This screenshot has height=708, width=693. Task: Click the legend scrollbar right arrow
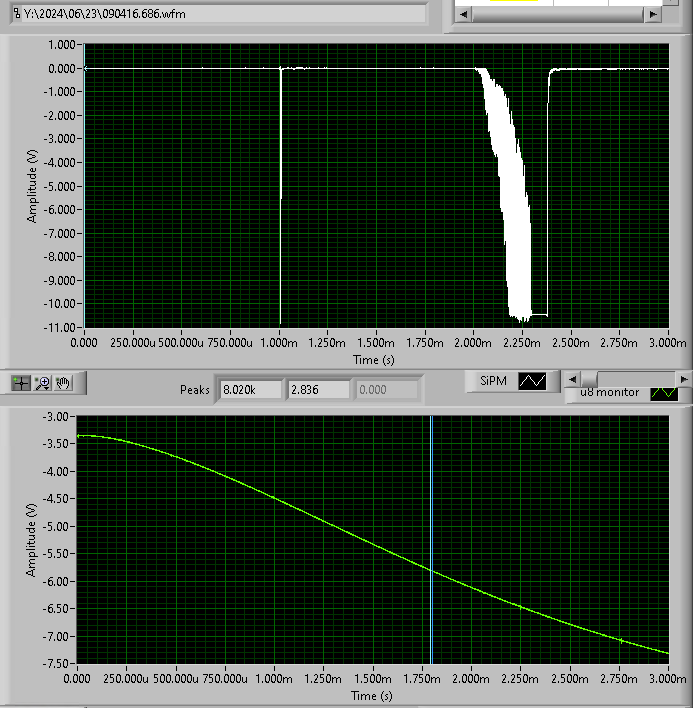click(x=684, y=379)
